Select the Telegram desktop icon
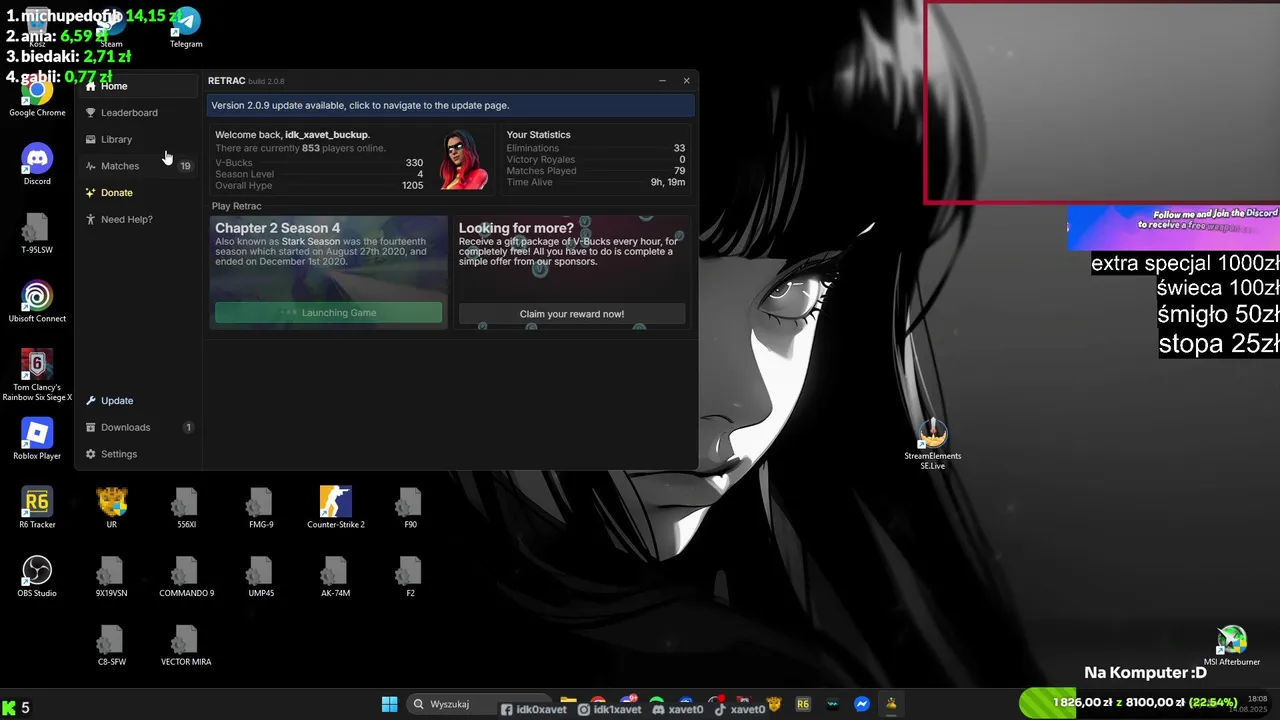The image size is (1280, 720). [x=186, y=28]
